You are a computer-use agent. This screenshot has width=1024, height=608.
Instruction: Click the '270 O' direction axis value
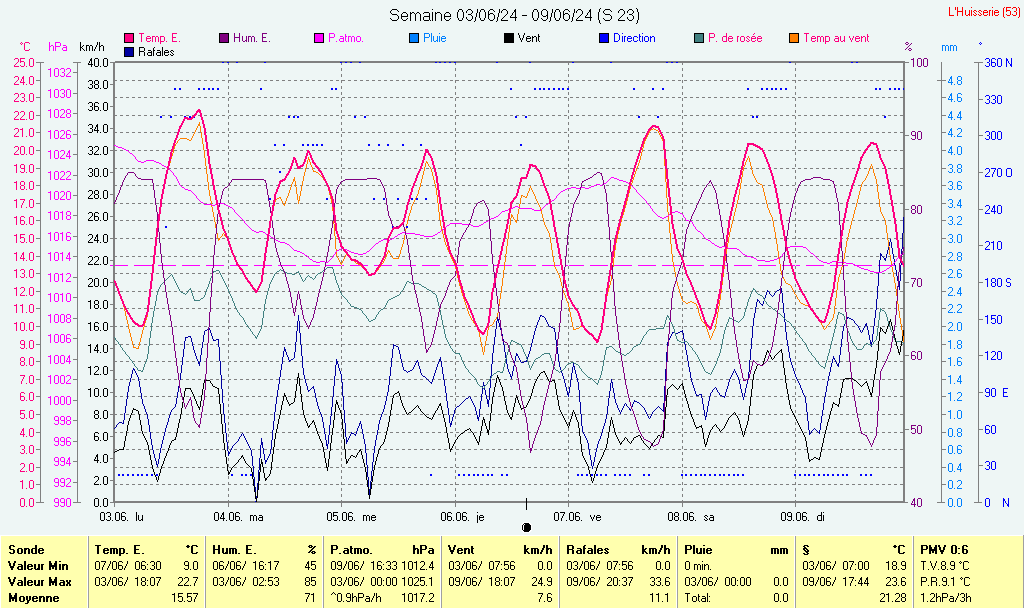tap(999, 173)
